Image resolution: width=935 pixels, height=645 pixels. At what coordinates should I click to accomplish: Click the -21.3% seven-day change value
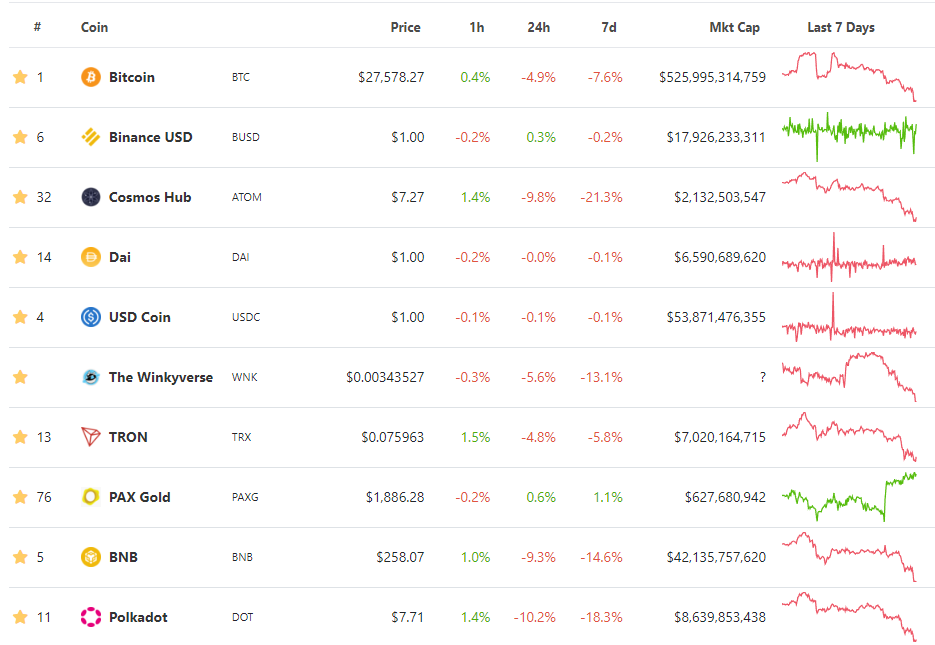(601, 197)
